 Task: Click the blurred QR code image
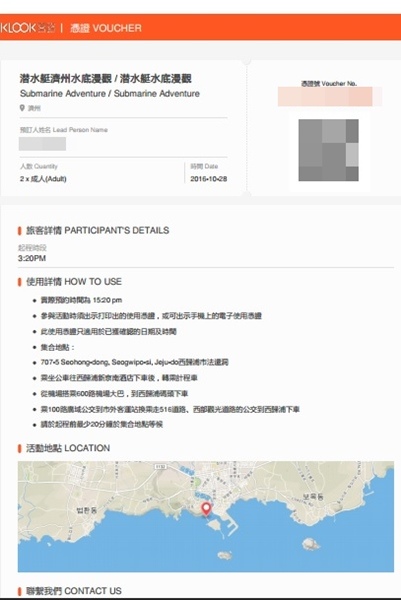[x=328, y=150]
